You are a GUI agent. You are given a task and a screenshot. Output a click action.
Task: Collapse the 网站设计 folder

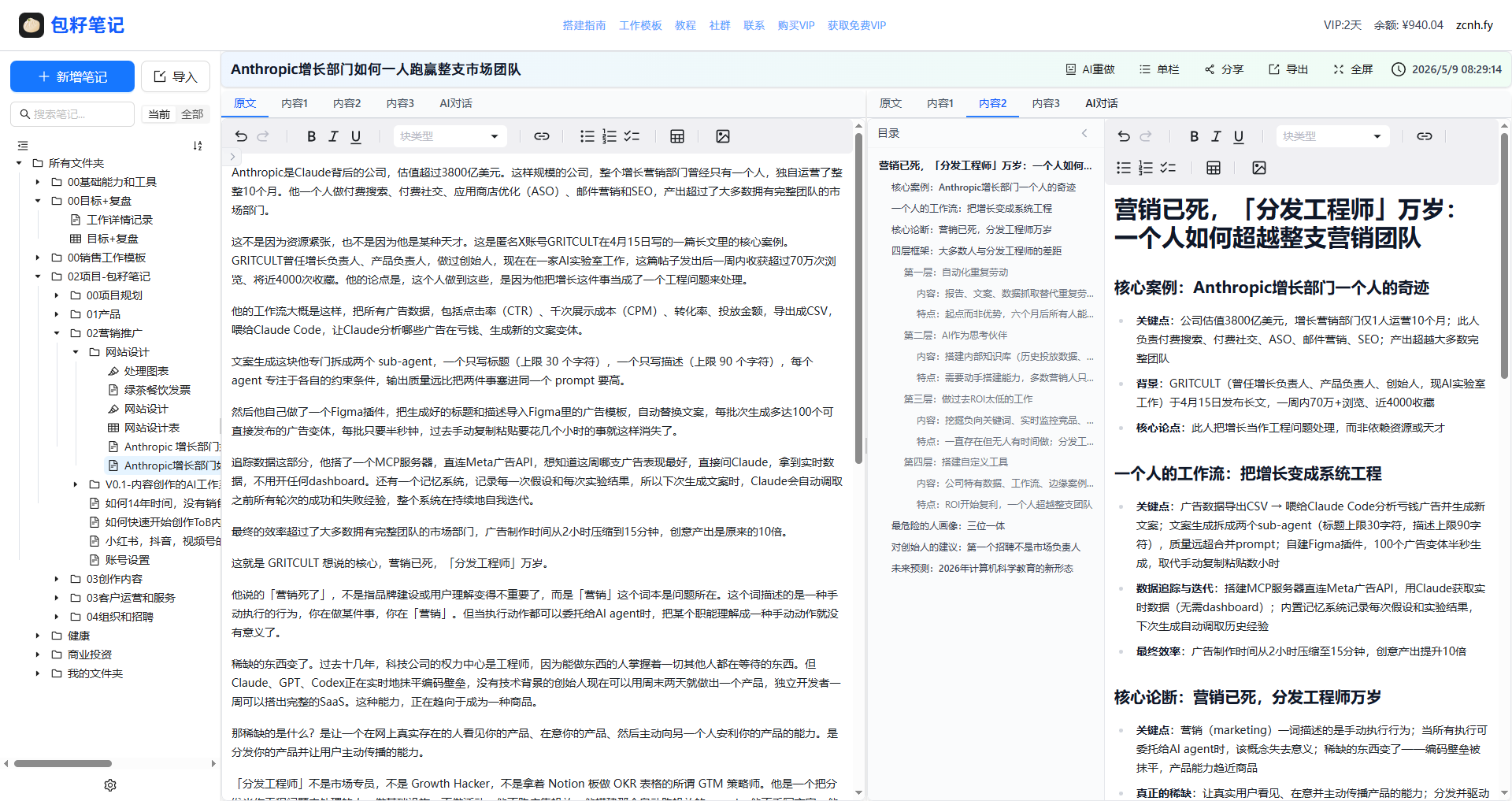pos(76,352)
